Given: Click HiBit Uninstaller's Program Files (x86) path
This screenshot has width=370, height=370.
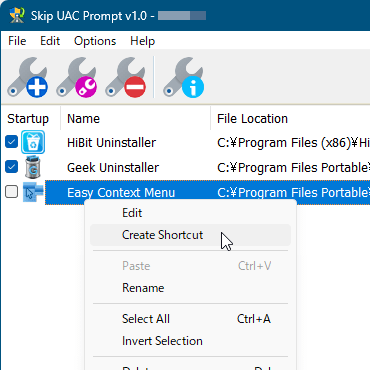Looking at the screenshot, I should click(x=293, y=143).
